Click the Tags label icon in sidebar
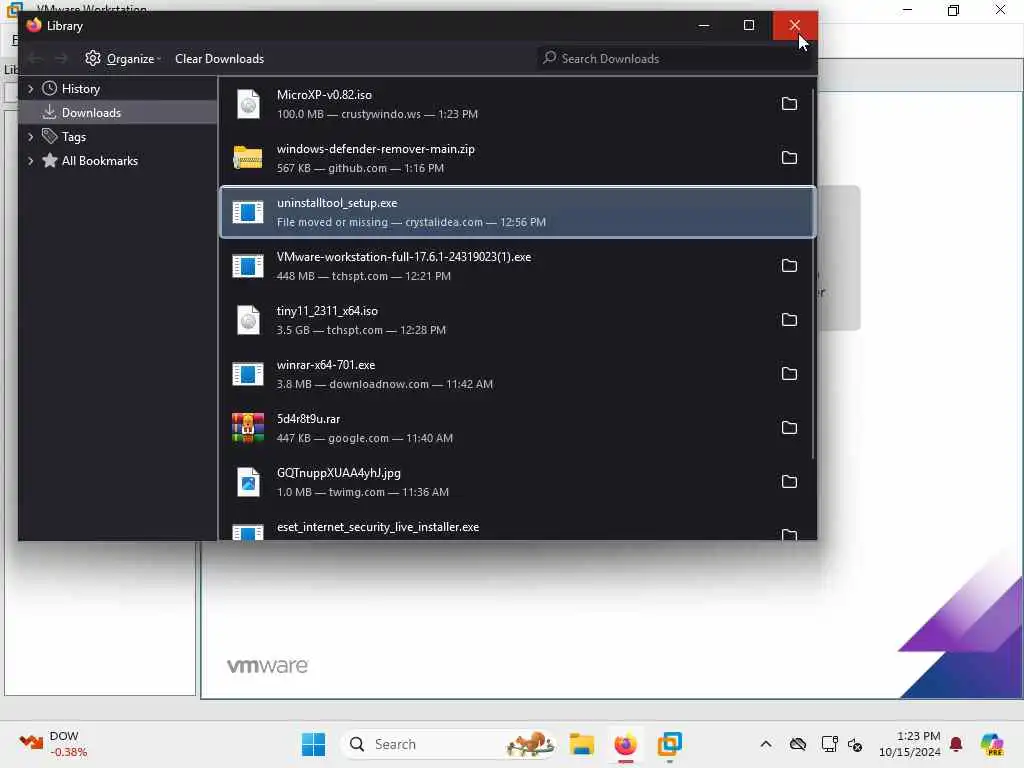Viewport: 1024px width, 768px height. [x=50, y=136]
